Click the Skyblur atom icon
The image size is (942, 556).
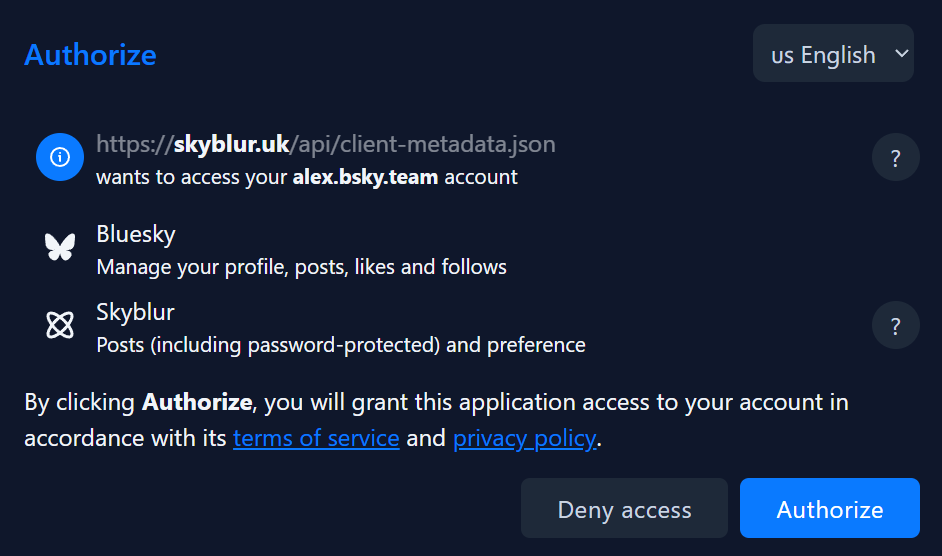tap(60, 325)
